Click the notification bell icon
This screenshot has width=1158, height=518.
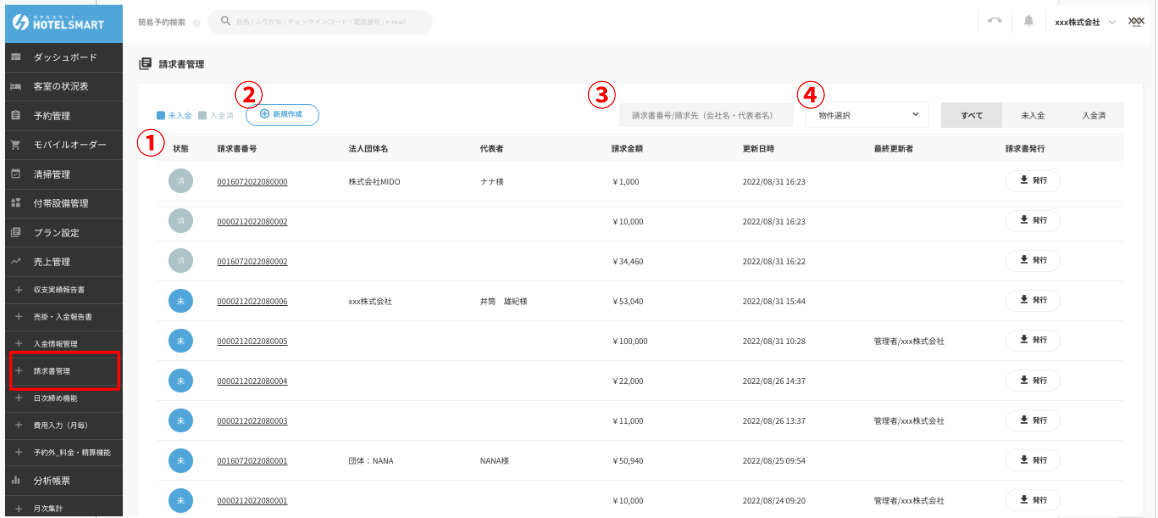1028,22
